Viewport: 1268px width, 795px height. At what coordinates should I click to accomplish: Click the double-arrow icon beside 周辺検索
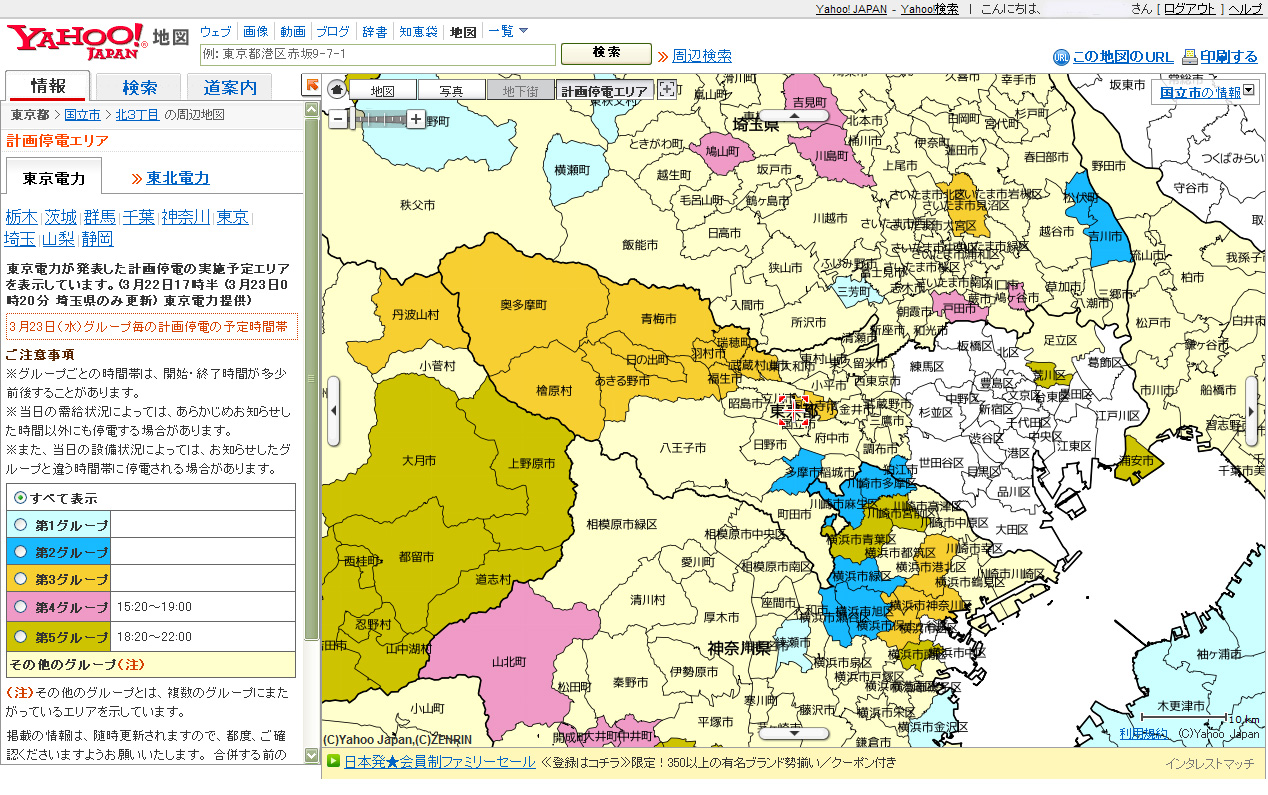tap(662, 56)
